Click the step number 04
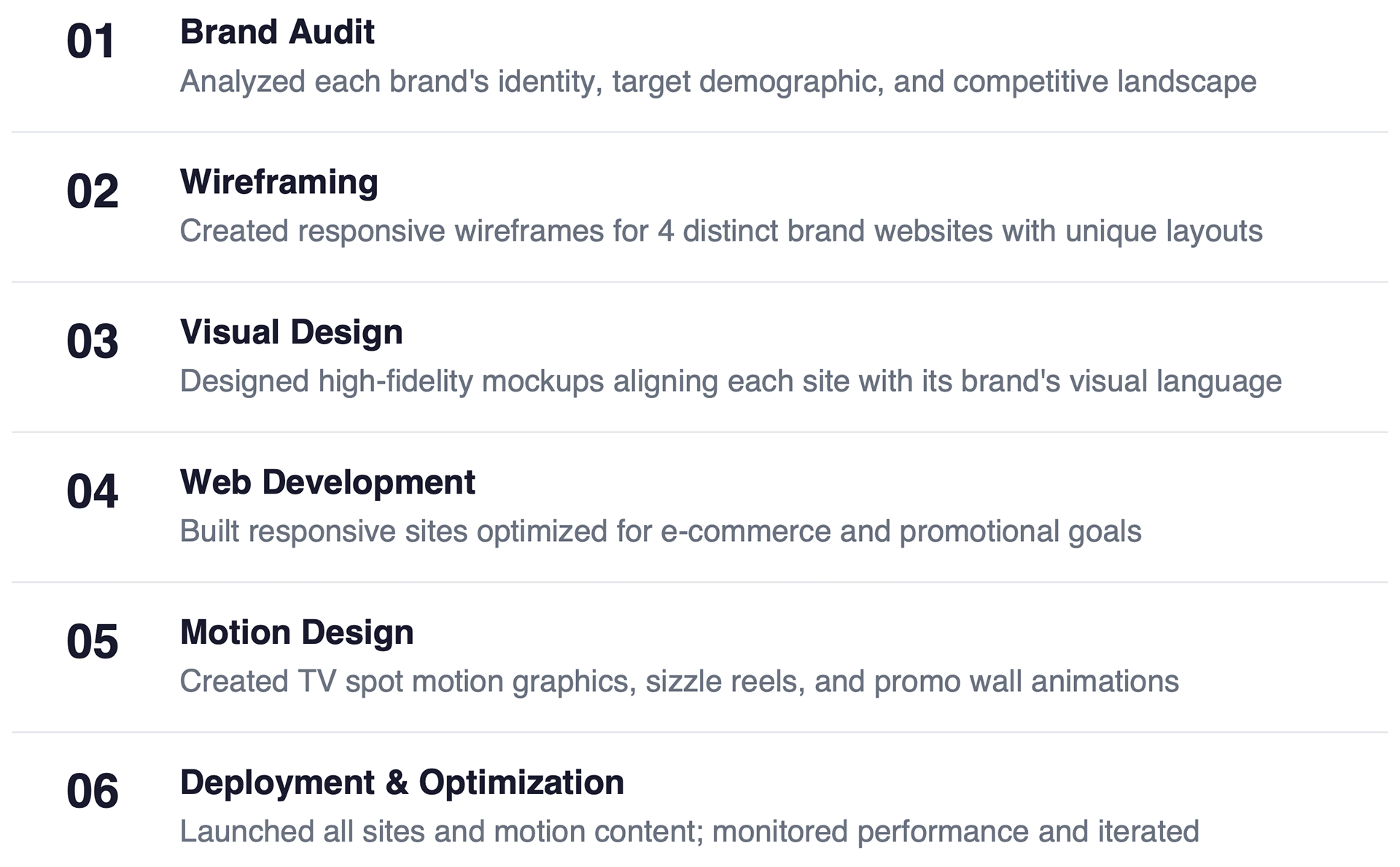 pos(92,491)
